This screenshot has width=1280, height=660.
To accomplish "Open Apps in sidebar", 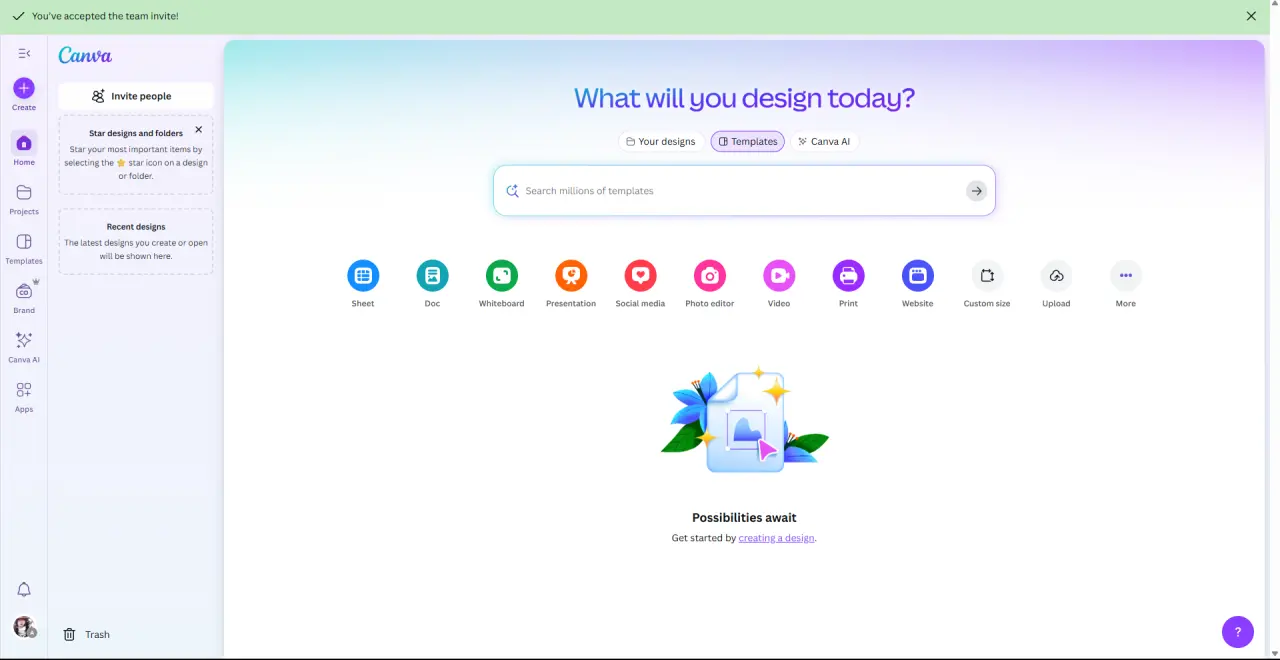I will tap(24, 396).
